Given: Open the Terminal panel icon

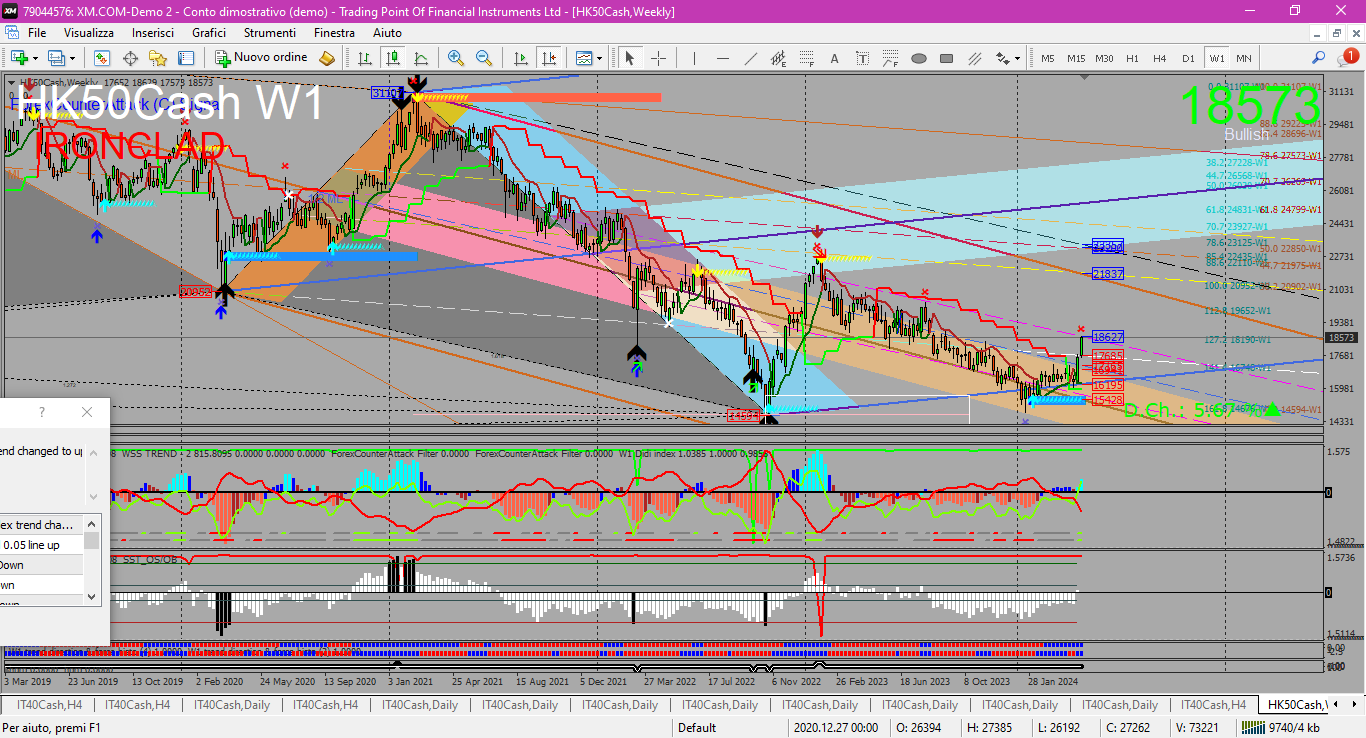Looking at the screenshot, I should (186, 58).
